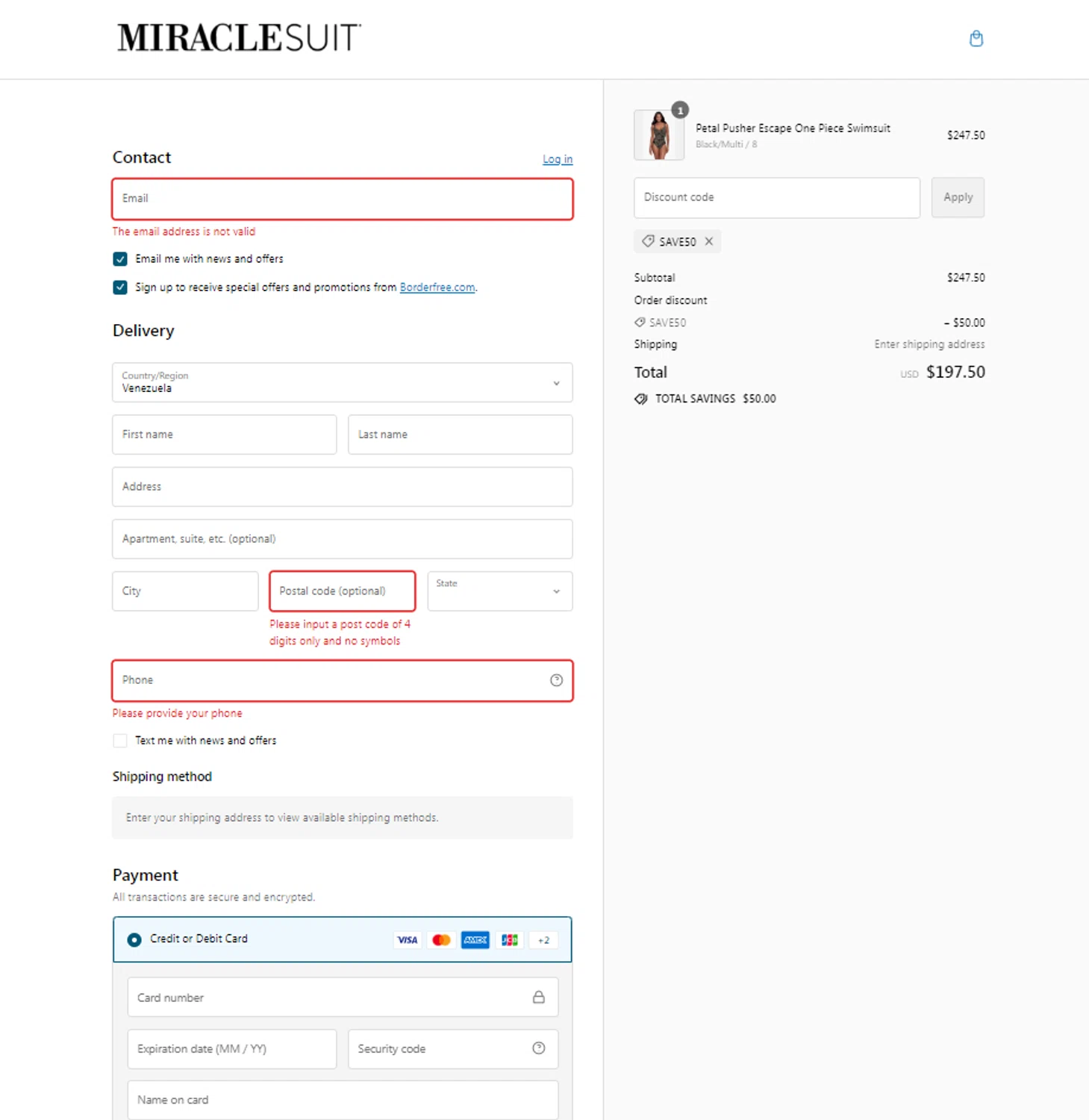Click the email address not valid error
The width and height of the screenshot is (1089, 1120).
pyautogui.click(x=184, y=231)
